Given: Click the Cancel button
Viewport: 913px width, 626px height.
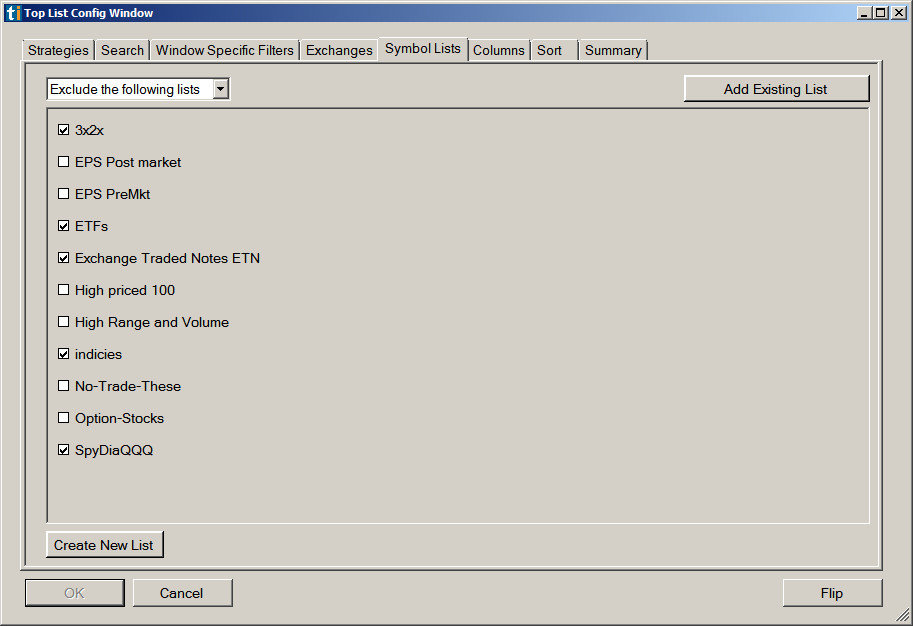Looking at the screenshot, I should (182, 593).
